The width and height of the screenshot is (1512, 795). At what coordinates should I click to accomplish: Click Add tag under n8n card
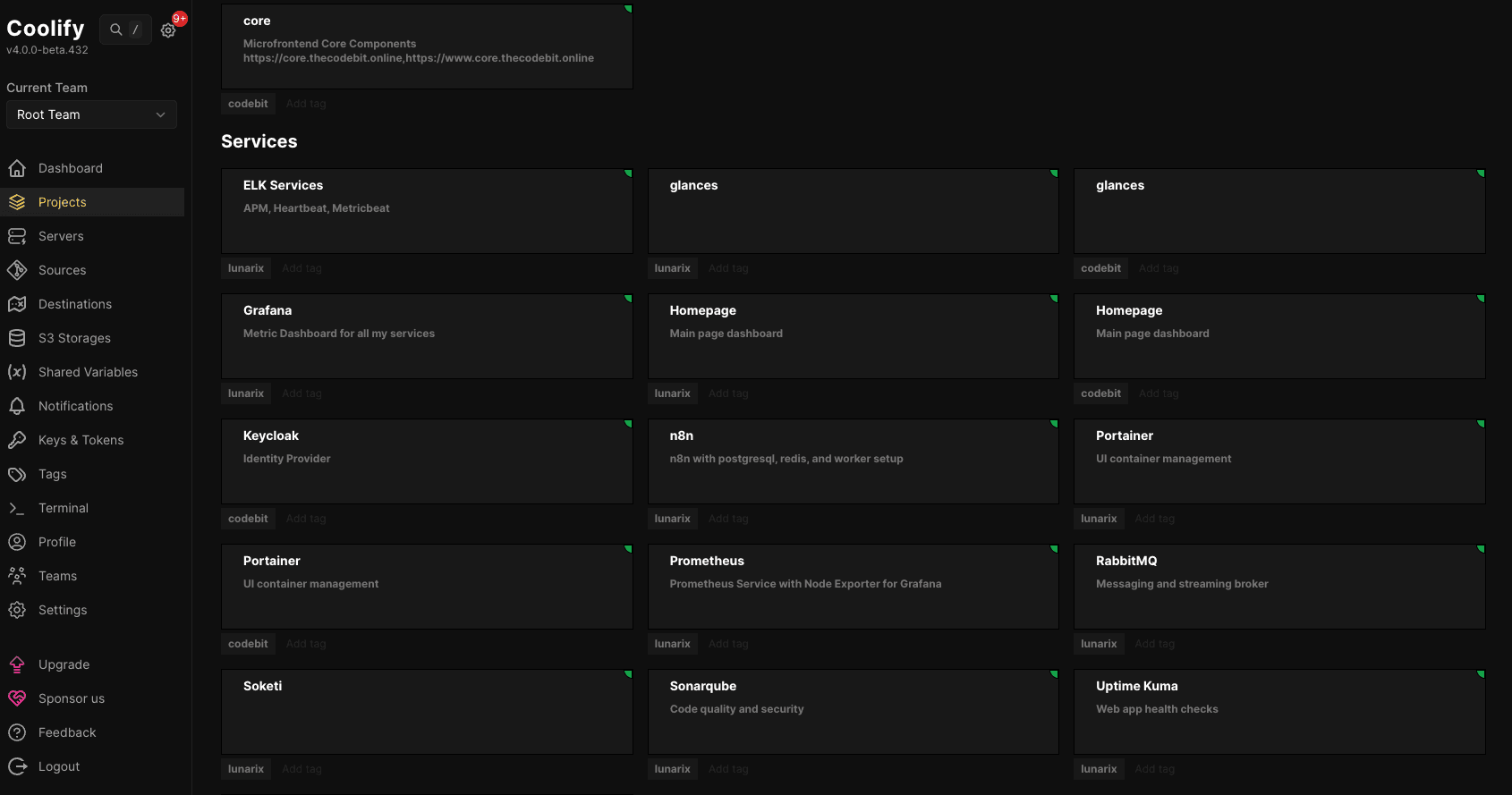pyautogui.click(x=728, y=519)
